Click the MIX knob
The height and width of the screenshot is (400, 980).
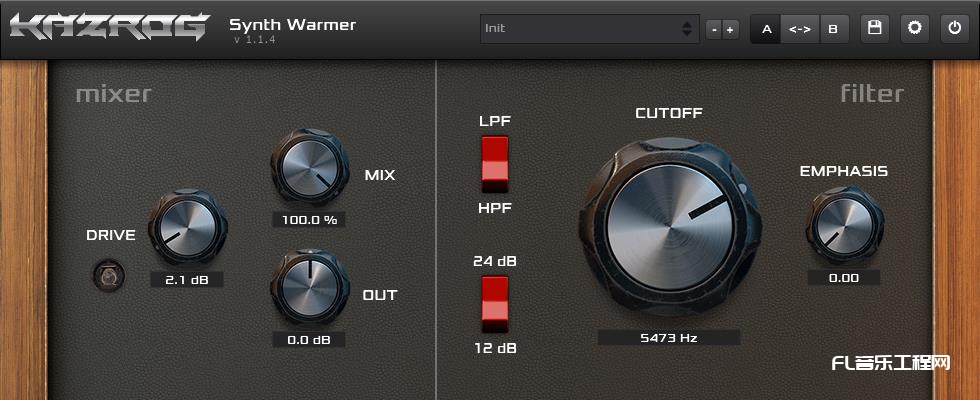309,166
